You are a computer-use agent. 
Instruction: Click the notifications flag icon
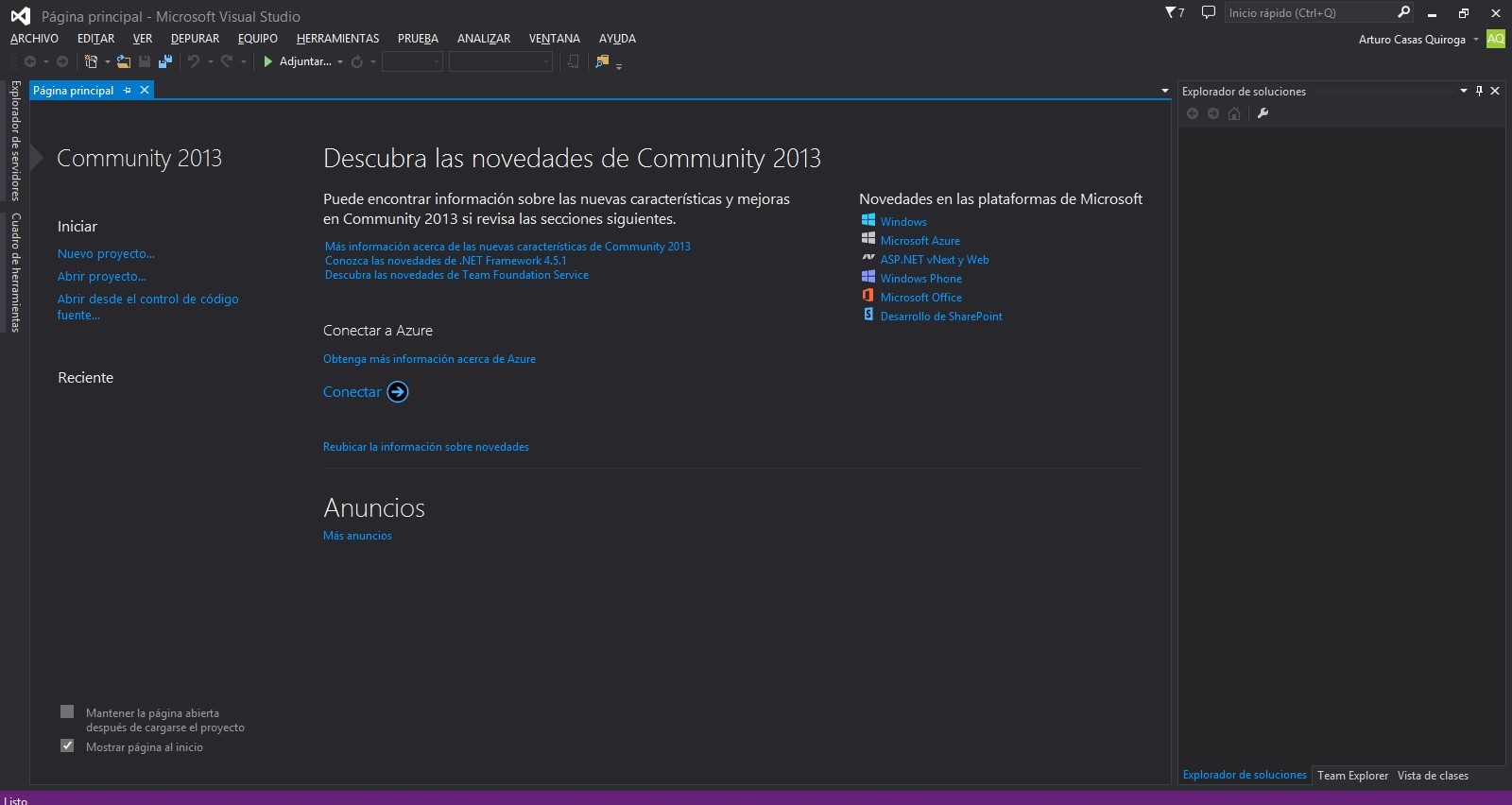[1171, 12]
